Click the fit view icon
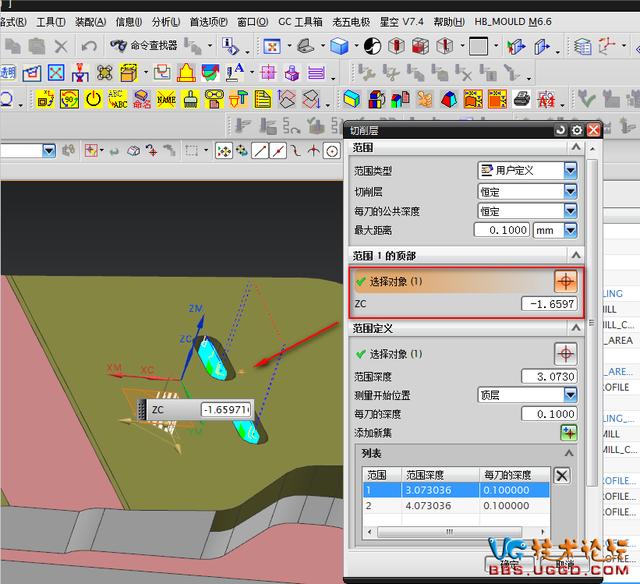This screenshot has height=584, width=640. (272, 46)
